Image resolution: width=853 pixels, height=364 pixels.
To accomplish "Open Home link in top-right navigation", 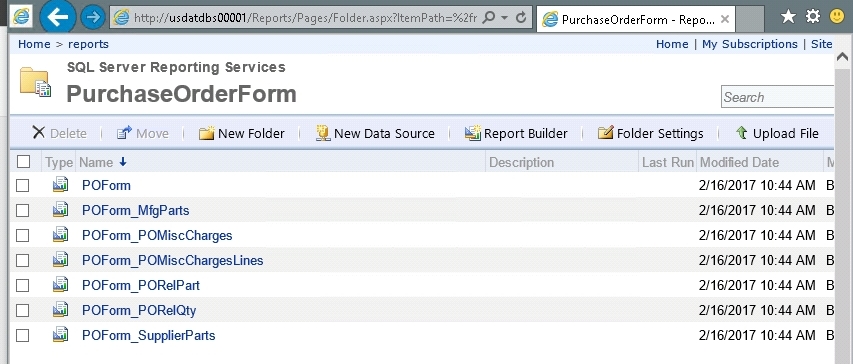I will click(x=672, y=44).
